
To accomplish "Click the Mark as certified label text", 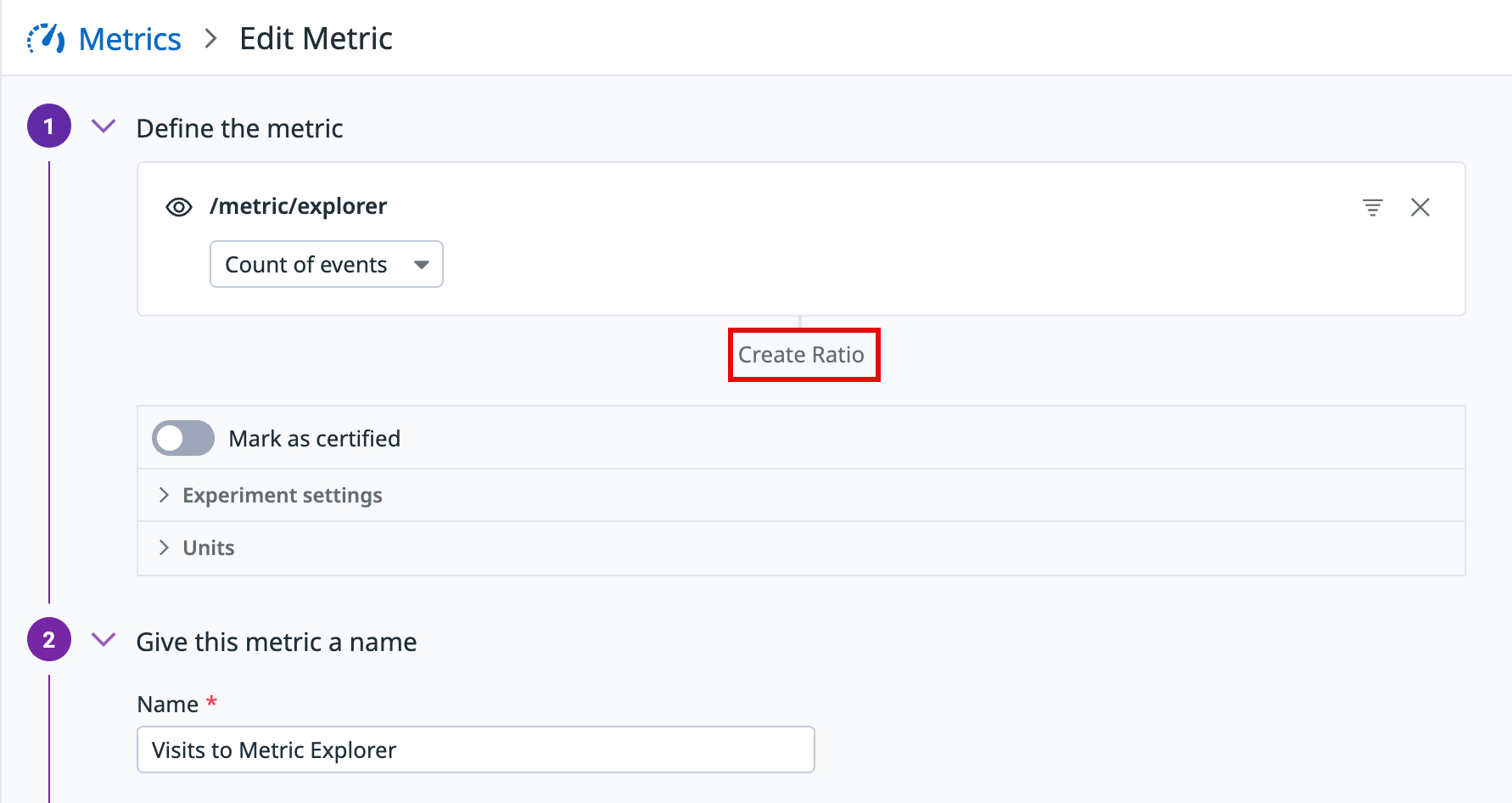I will coord(314,439).
